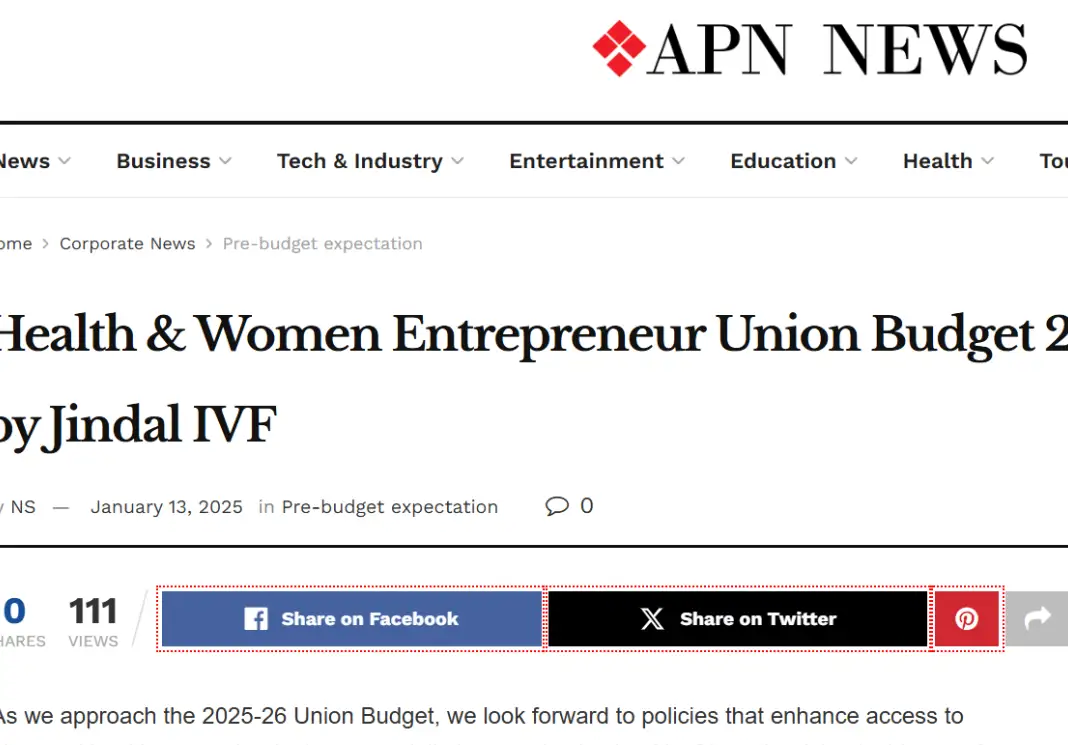1068x745 pixels.
Task: Open the Education dropdown chevron
Action: click(x=851, y=161)
